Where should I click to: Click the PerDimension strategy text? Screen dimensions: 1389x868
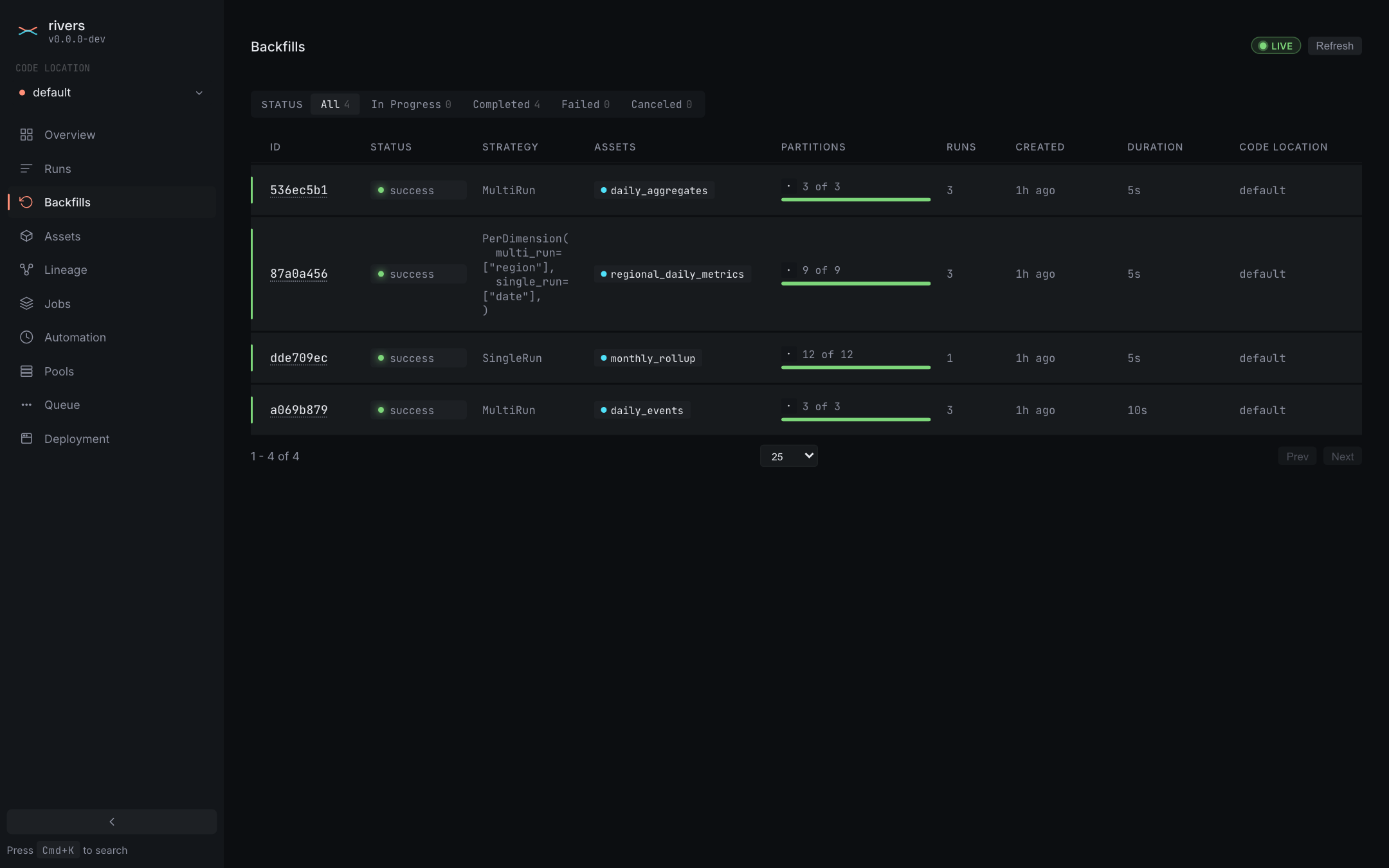click(525, 275)
